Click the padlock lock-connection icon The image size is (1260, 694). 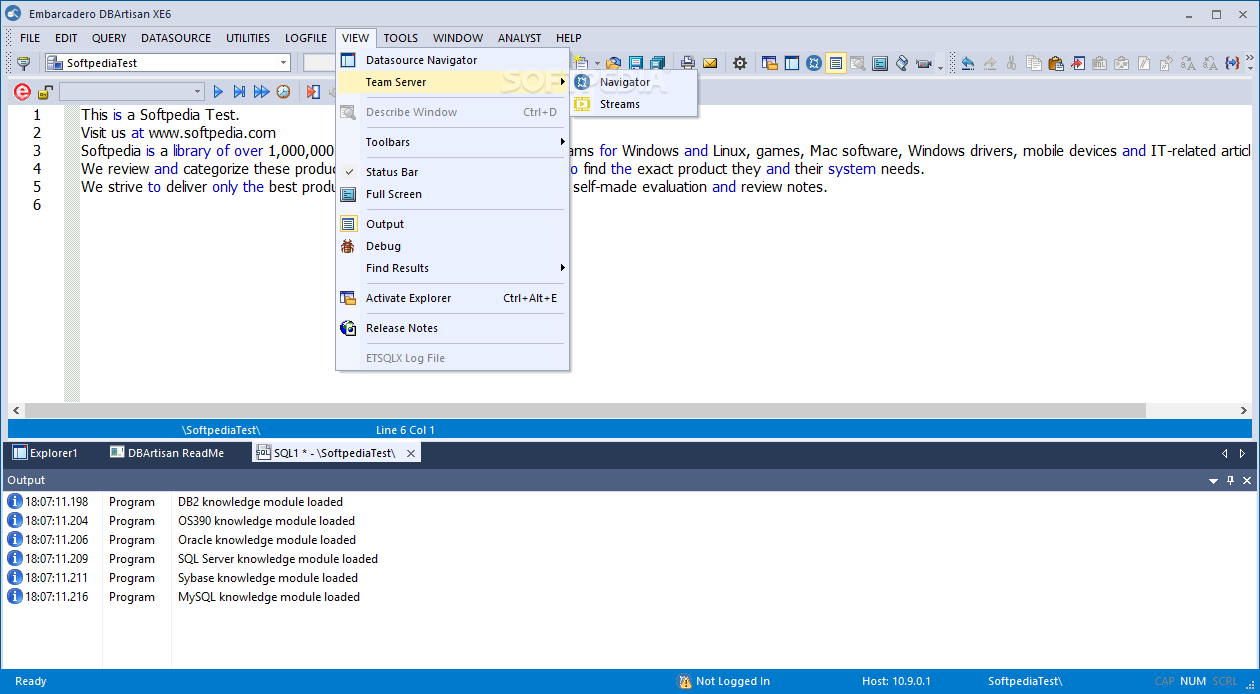click(45, 92)
